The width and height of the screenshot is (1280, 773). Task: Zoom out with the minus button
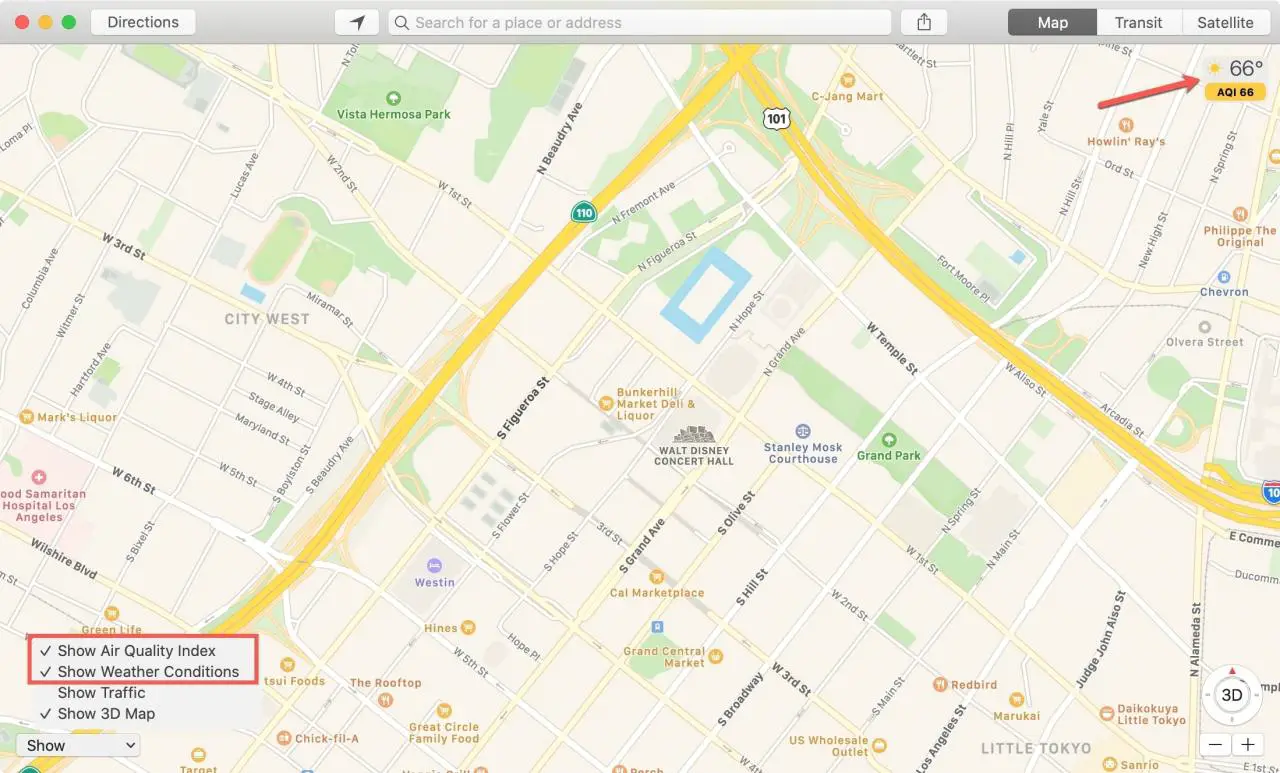pos(1216,745)
